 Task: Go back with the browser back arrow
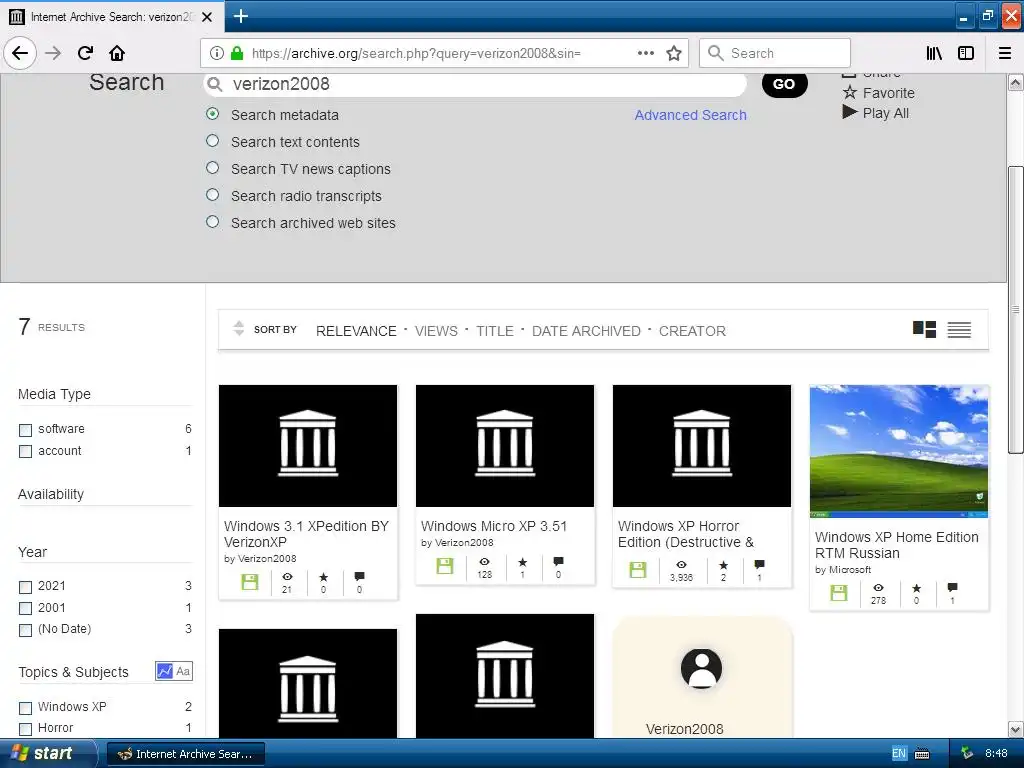20,53
